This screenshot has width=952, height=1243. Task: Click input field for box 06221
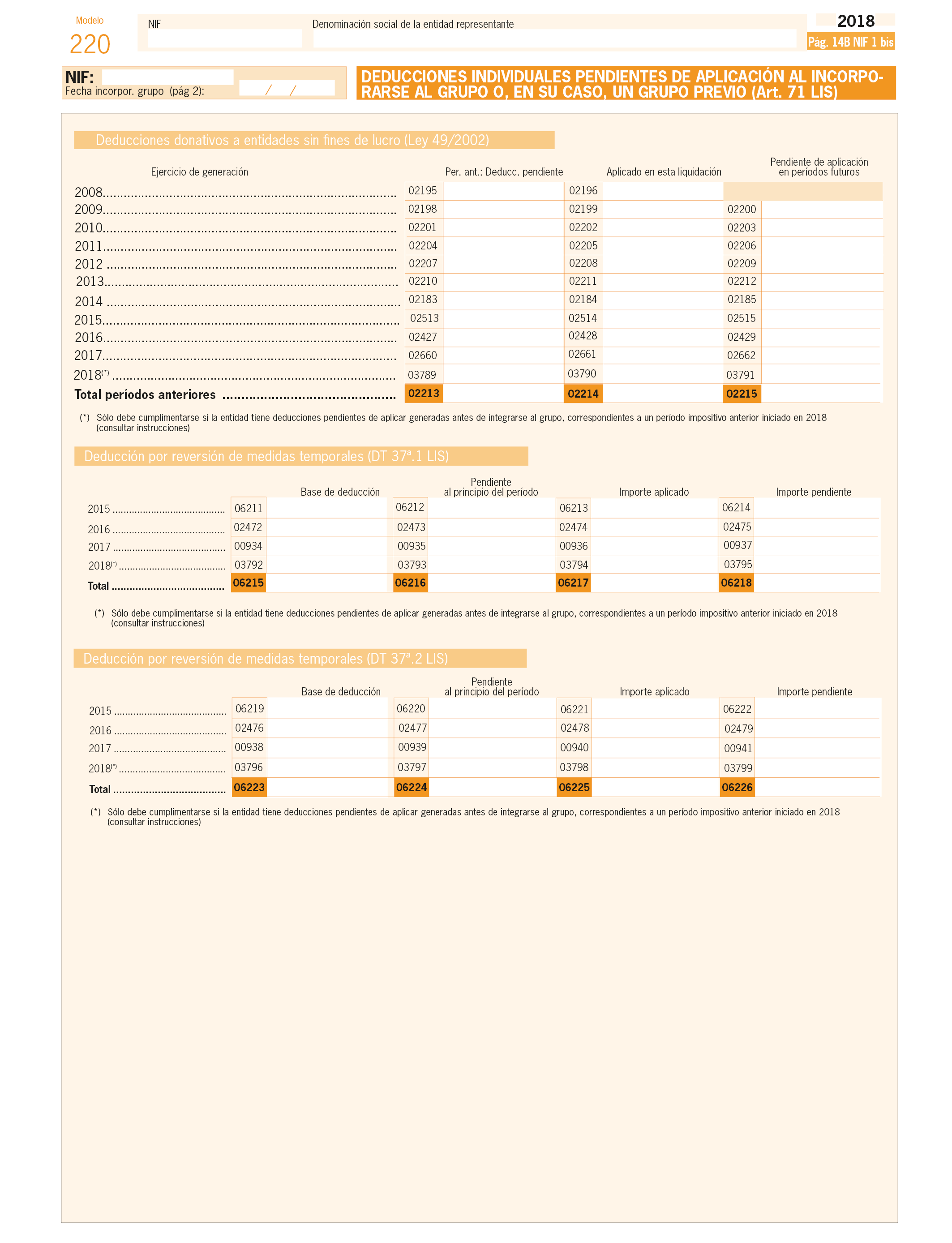[656, 709]
